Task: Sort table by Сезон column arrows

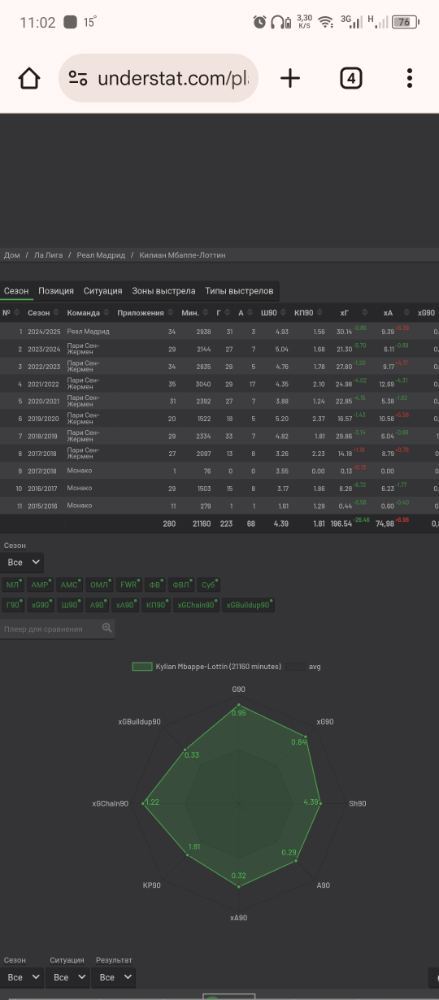Action: [56, 313]
